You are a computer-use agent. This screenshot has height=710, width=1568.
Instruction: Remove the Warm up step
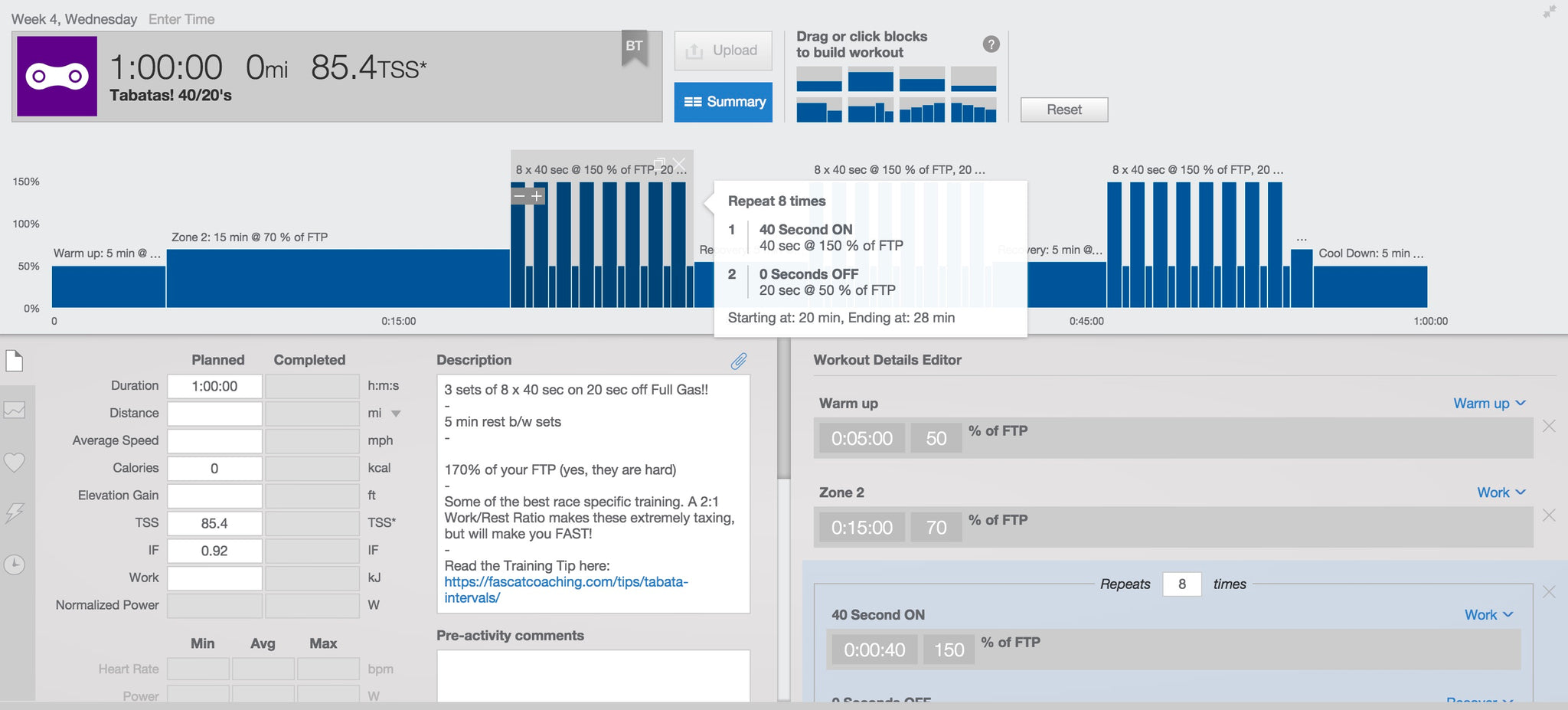tap(1549, 426)
